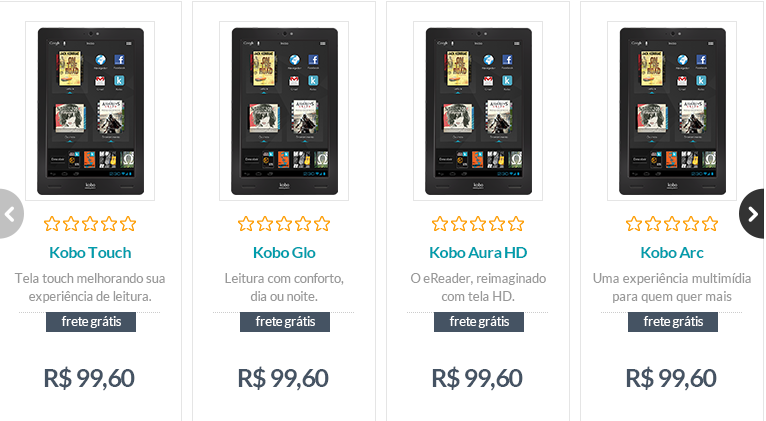Select frete grátis badge under Kobo Touch
Image resolution: width=766 pixels, height=421 pixels.
(91, 322)
